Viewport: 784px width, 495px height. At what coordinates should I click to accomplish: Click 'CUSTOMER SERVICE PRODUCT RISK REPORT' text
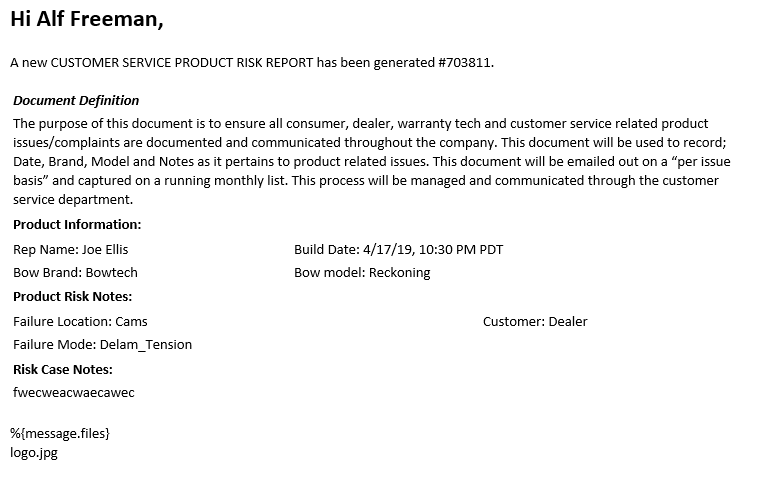pyautogui.click(x=182, y=62)
